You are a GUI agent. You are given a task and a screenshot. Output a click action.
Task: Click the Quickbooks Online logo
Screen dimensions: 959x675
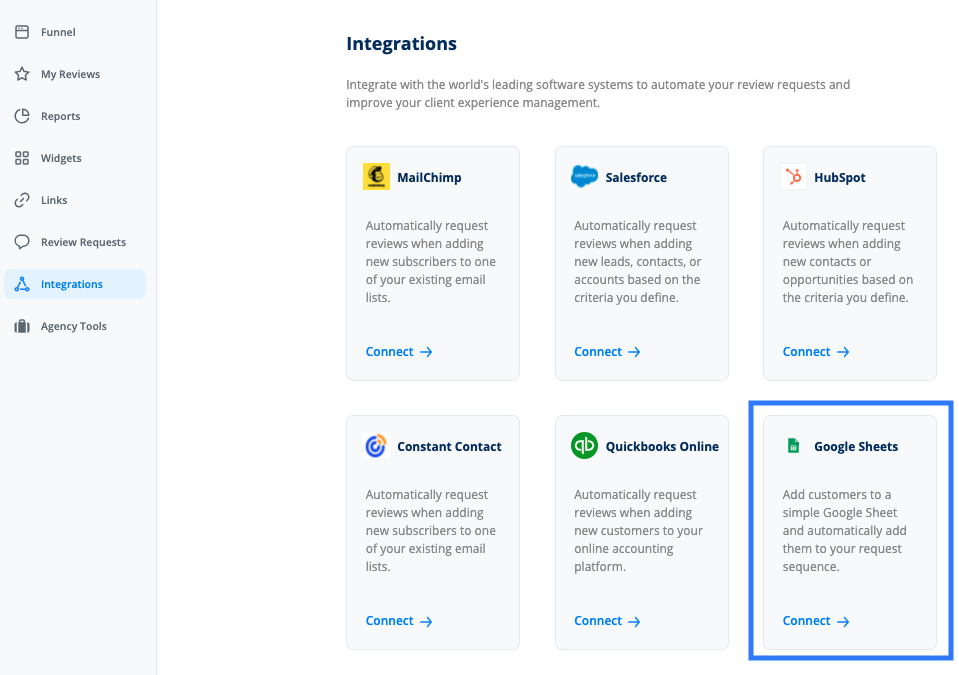(x=584, y=445)
